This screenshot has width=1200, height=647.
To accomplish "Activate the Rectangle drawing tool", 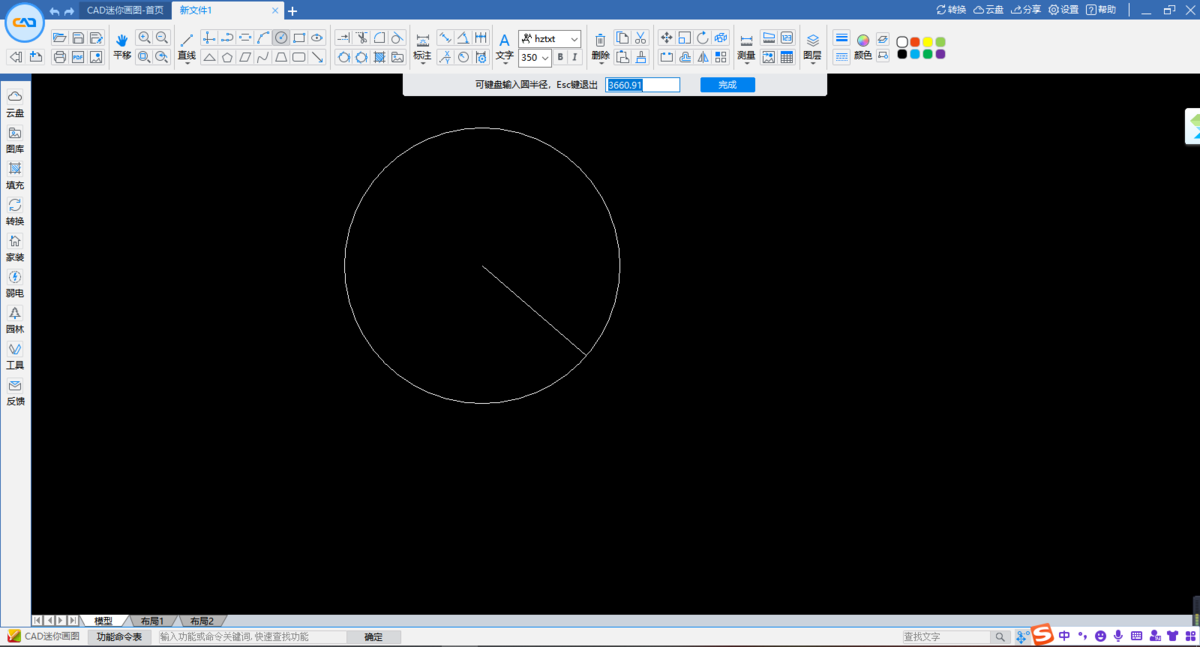I will pyautogui.click(x=301, y=37).
